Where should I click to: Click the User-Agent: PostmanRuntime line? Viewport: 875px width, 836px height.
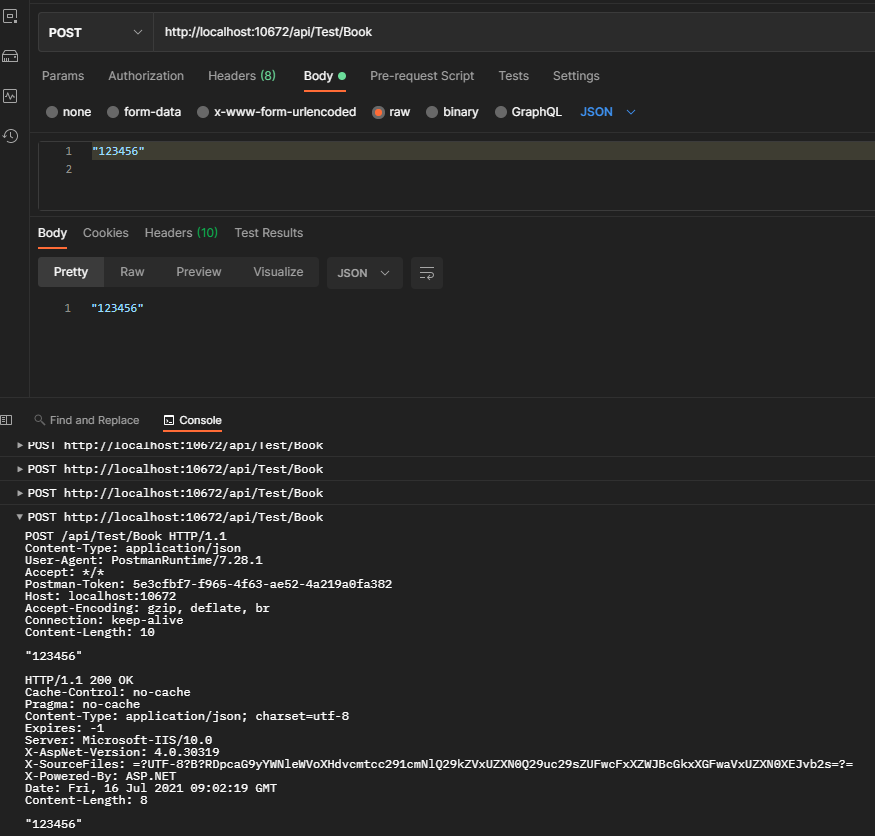[143, 560]
